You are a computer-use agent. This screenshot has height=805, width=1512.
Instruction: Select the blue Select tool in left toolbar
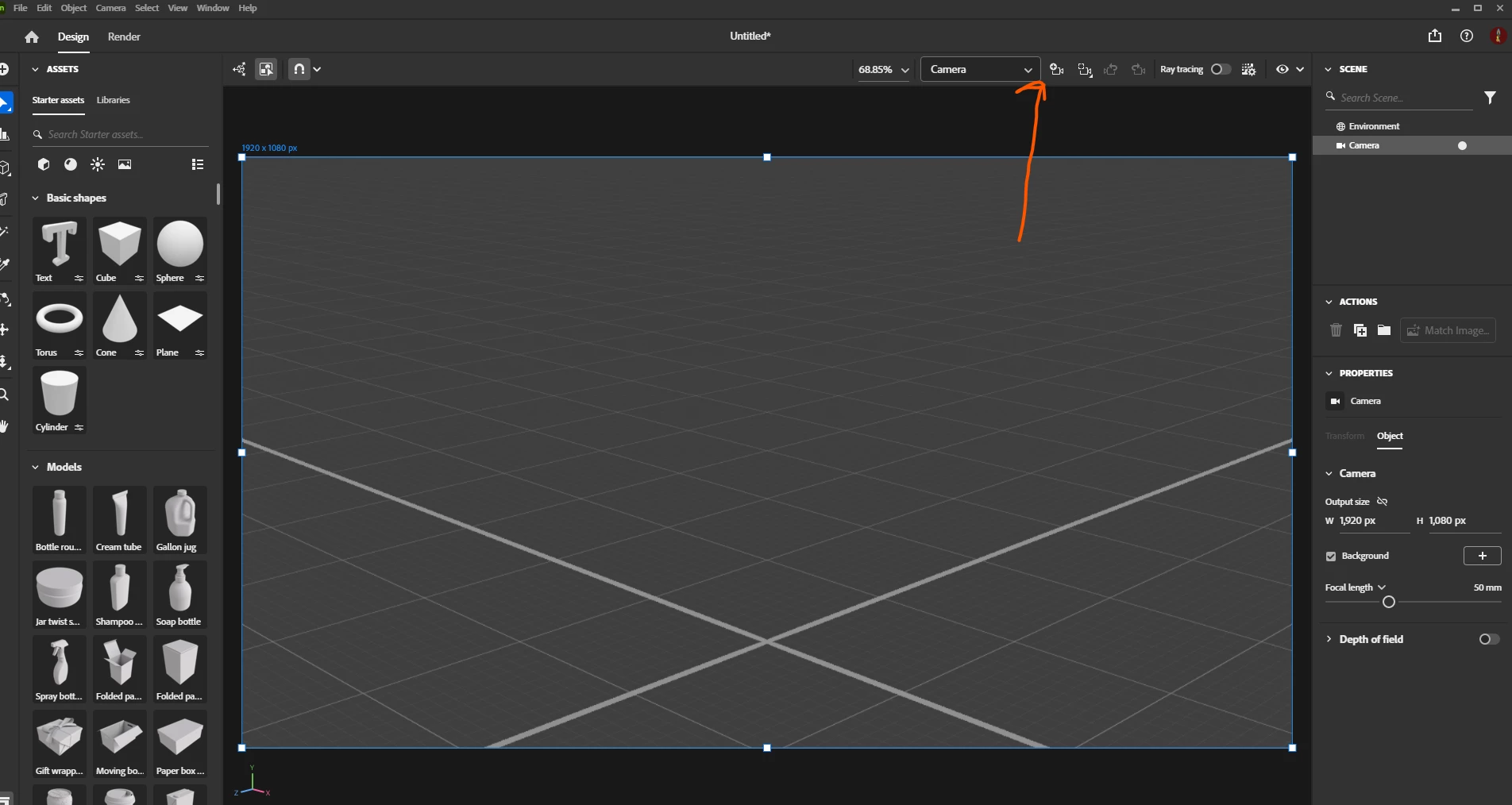point(5,103)
